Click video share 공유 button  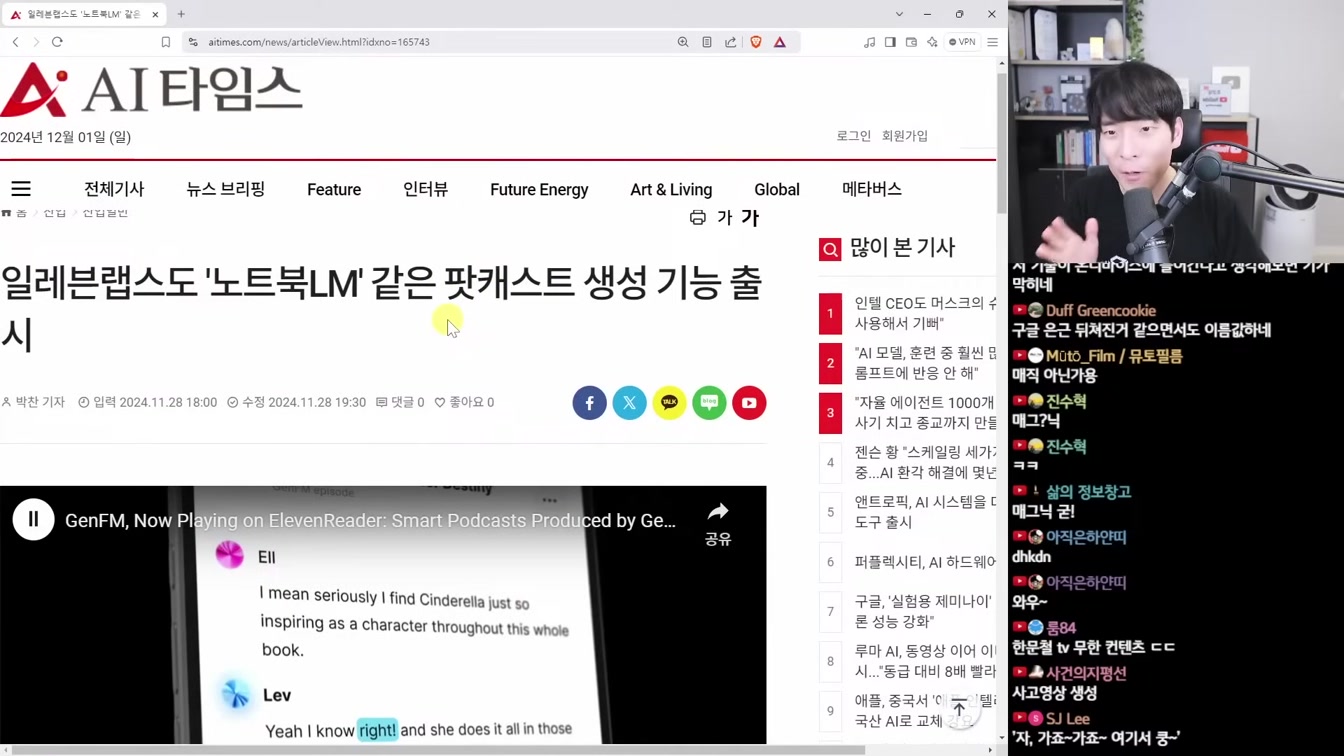[x=718, y=524]
